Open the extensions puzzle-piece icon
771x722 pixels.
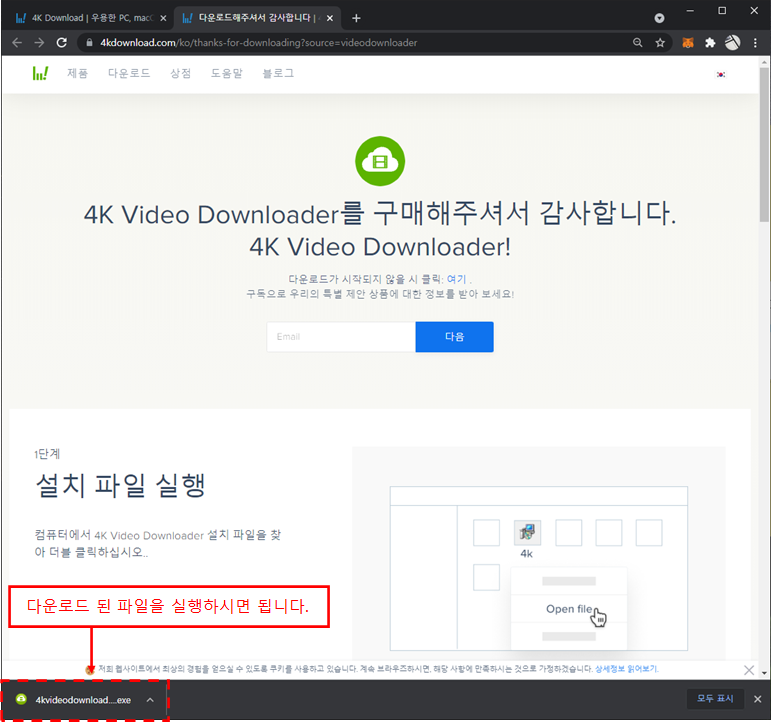coord(710,43)
